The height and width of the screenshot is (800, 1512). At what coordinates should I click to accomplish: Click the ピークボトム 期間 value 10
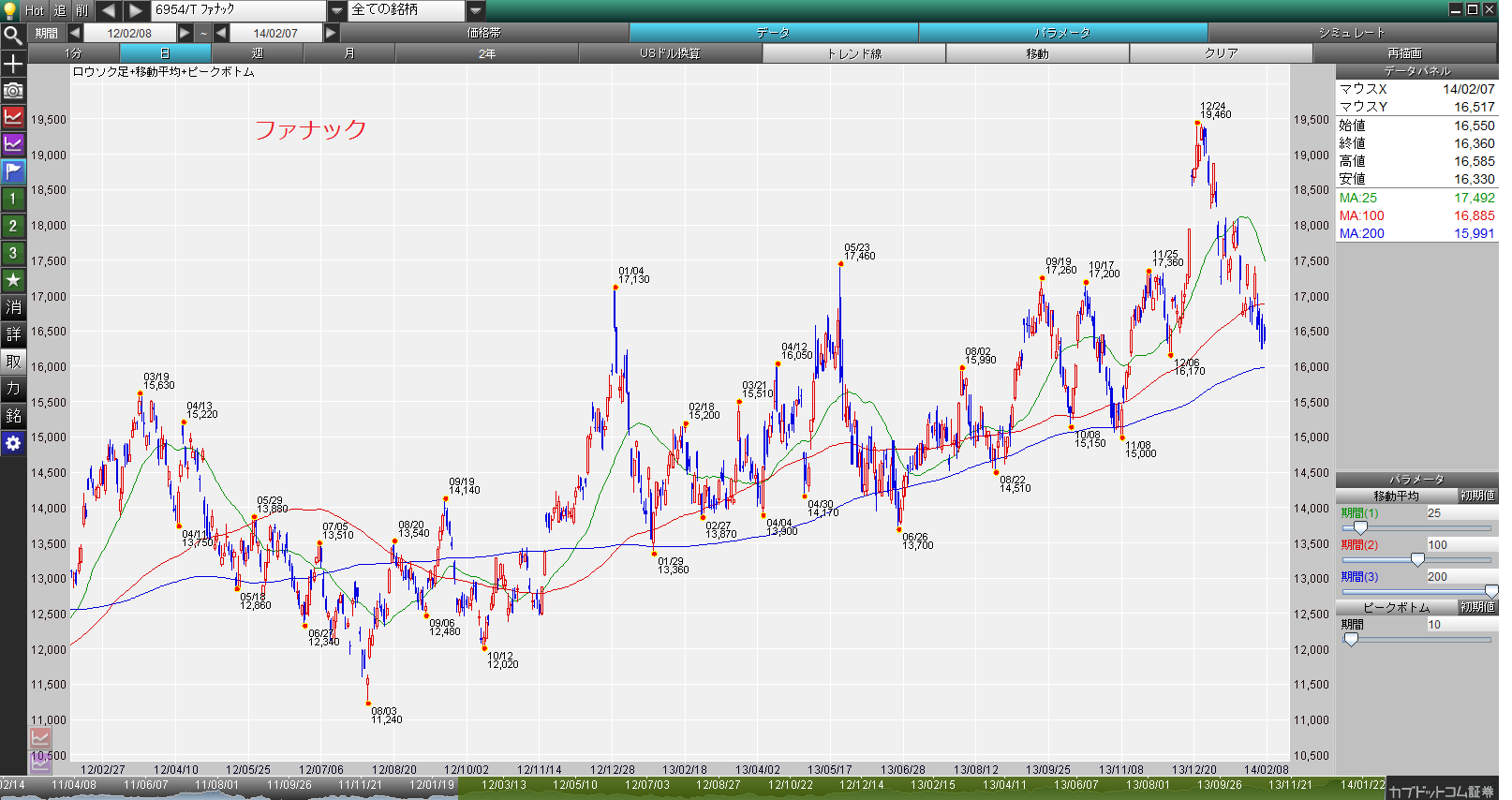coord(1460,625)
